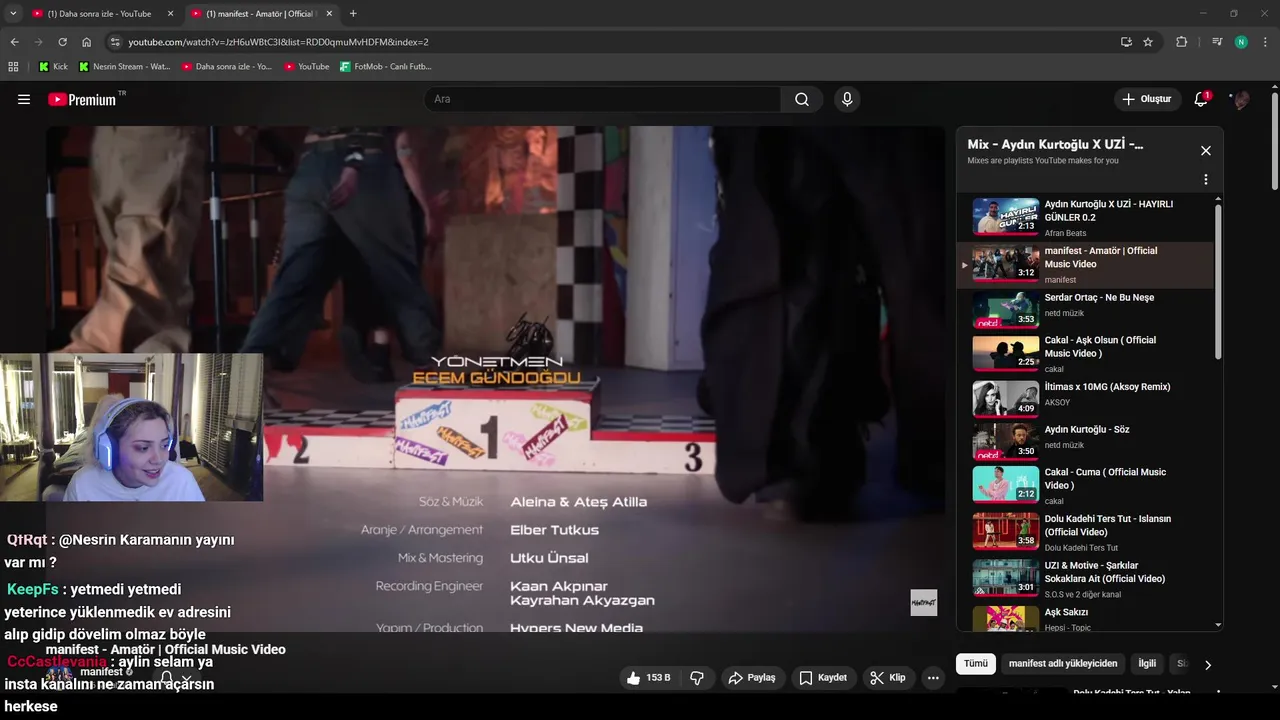Select 'manifest adlı yükleyiciden' chip
This screenshot has width=1280, height=720.
(x=1063, y=663)
